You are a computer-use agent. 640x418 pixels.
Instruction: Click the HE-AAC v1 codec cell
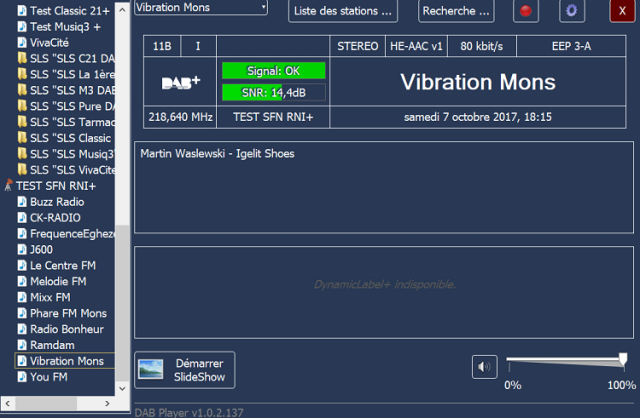pos(416,46)
